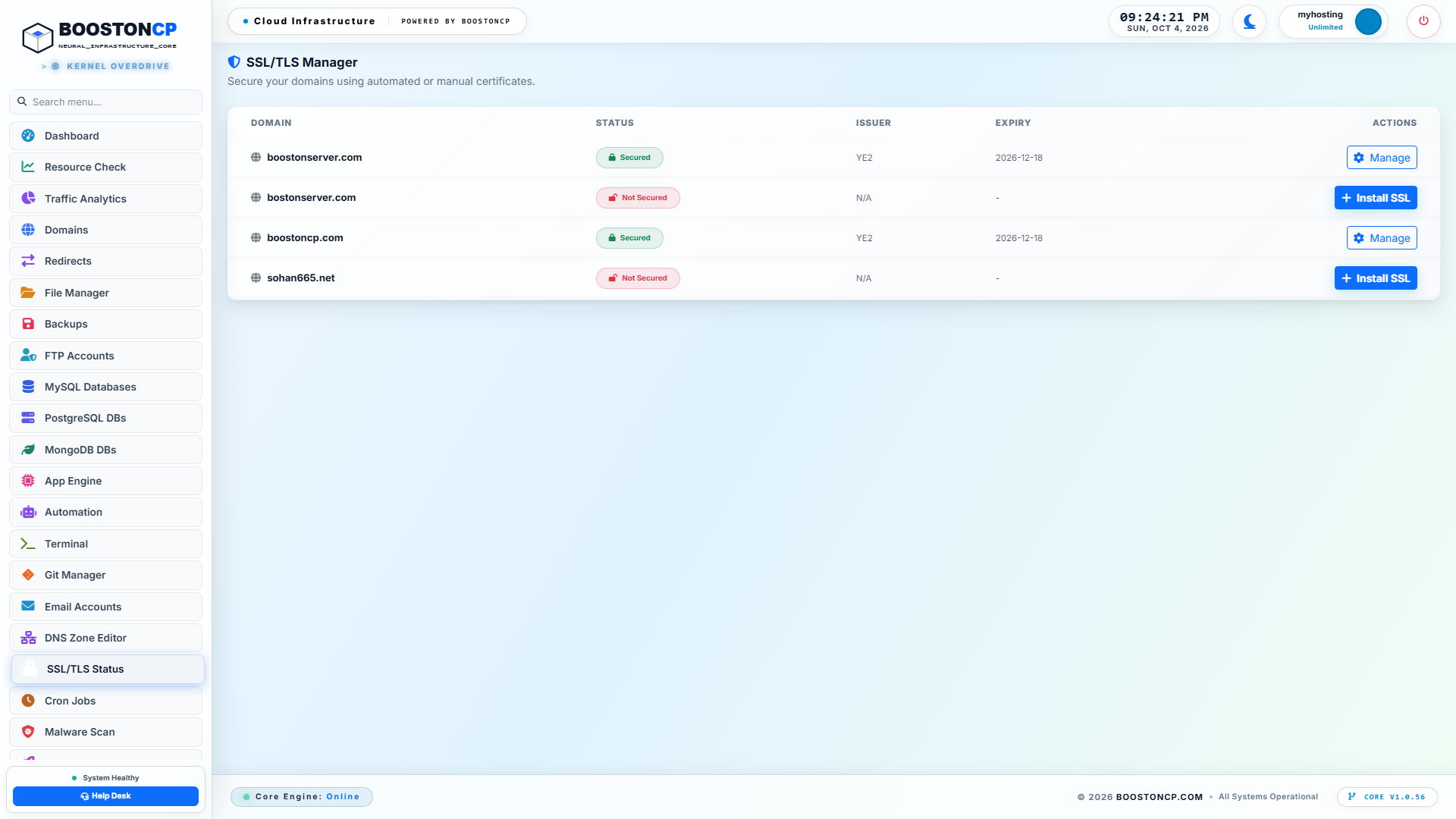Image resolution: width=1456 pixels, height=819 pixels.
Task: Click the CORE v1.0.56 version badge
Action: (1387, 797)
